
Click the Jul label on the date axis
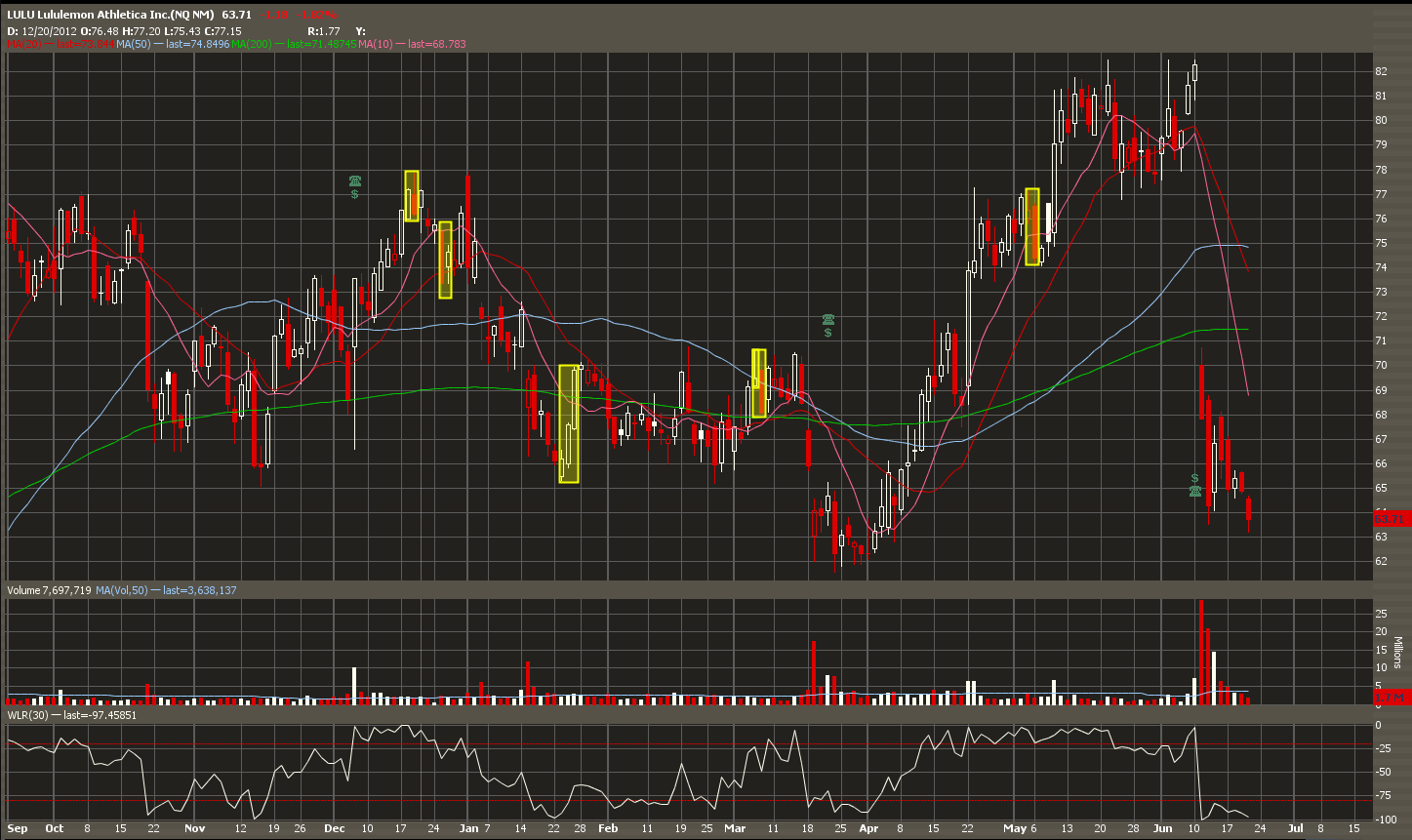pos(1296,828)
